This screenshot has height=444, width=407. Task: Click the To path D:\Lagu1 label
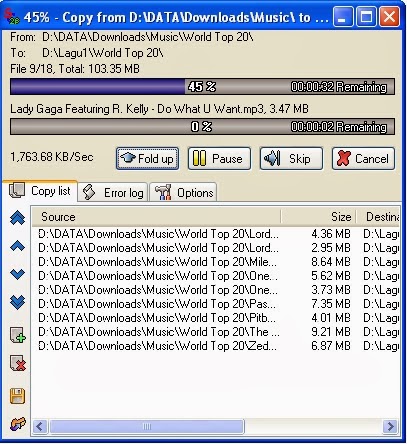tap(87, 53)
